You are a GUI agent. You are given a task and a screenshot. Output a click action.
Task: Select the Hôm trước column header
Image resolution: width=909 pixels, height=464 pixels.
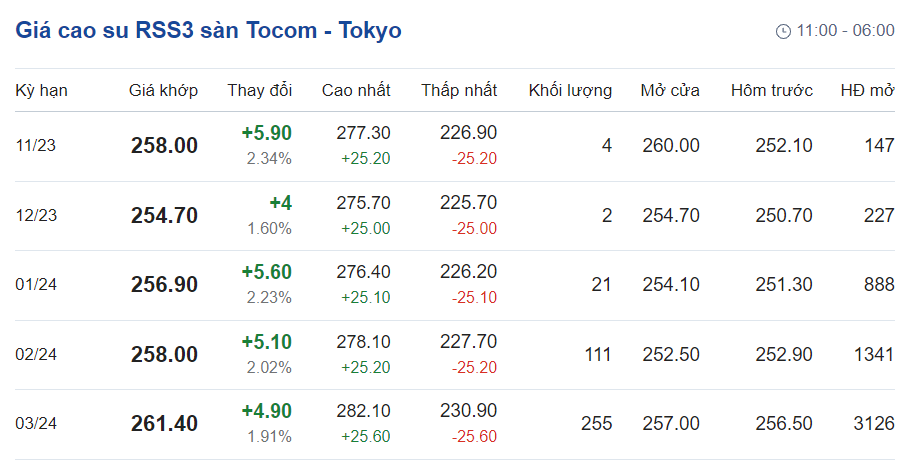click(x=771, y=90)
